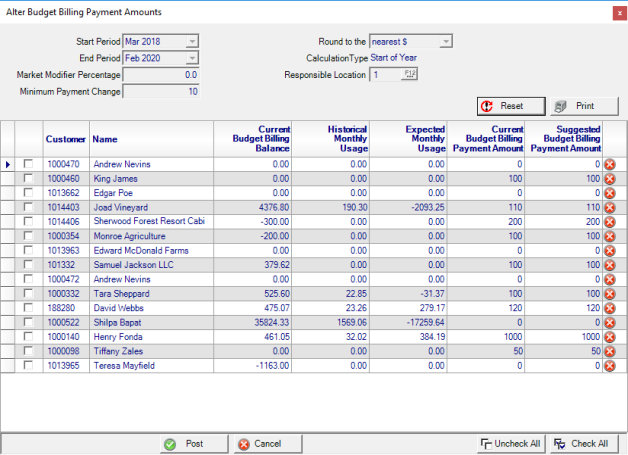The height and width of the screenshot is (455, 628).
Task: Click red X icon for Monroe Agriculture
Action: 609,236
